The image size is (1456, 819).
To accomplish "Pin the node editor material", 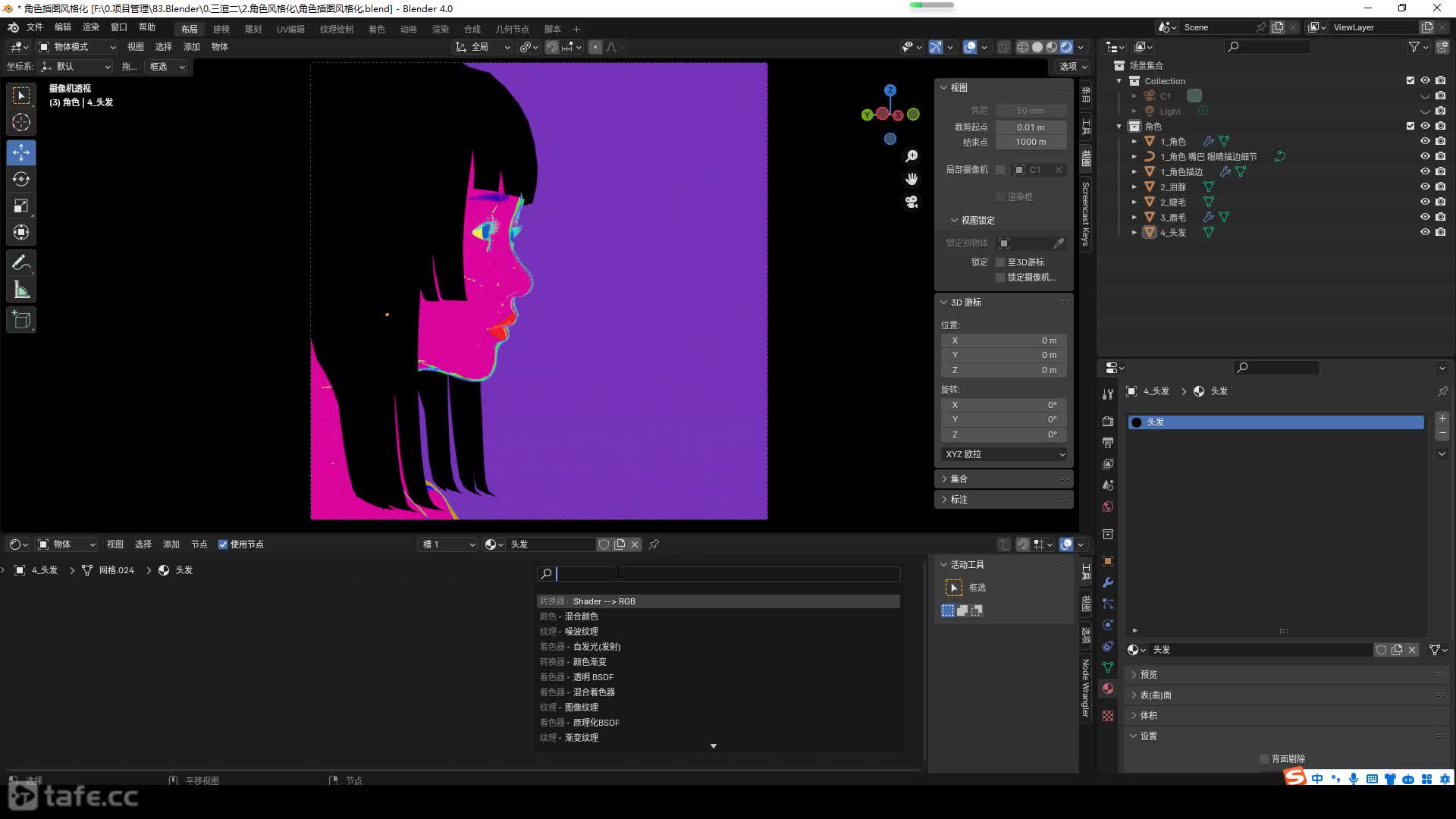I will 654,544.
